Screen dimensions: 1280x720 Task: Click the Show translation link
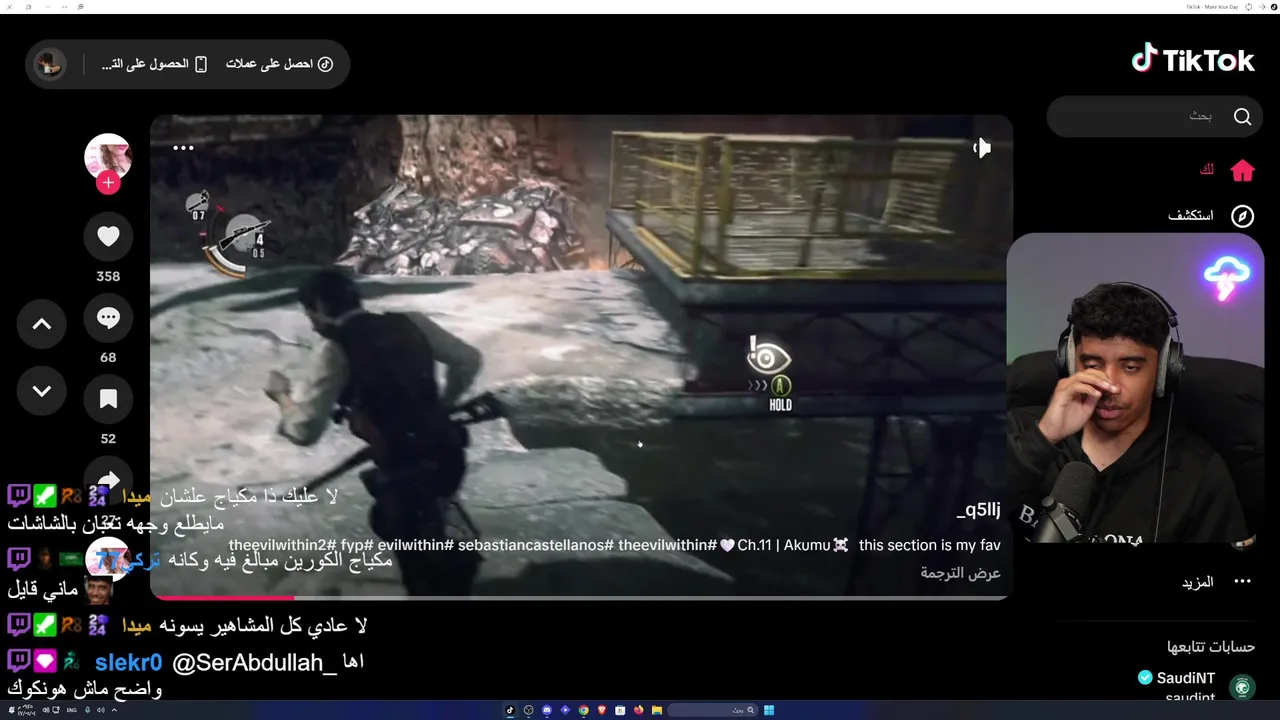pyautogui.click(x=960, y=573)
